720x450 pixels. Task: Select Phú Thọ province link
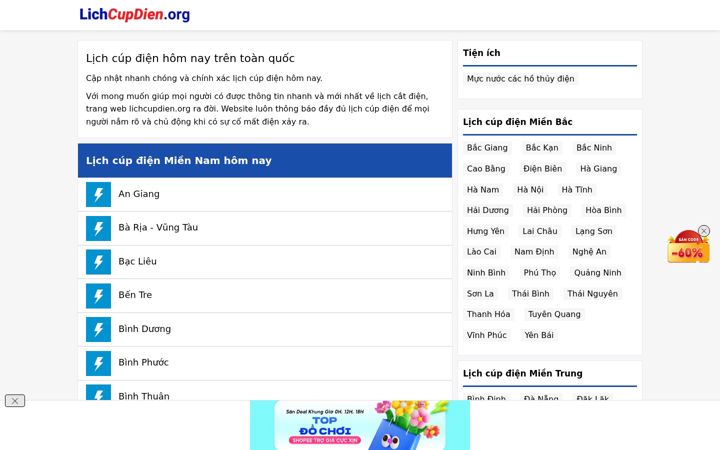pyautogui.click(x=540, y=273)
